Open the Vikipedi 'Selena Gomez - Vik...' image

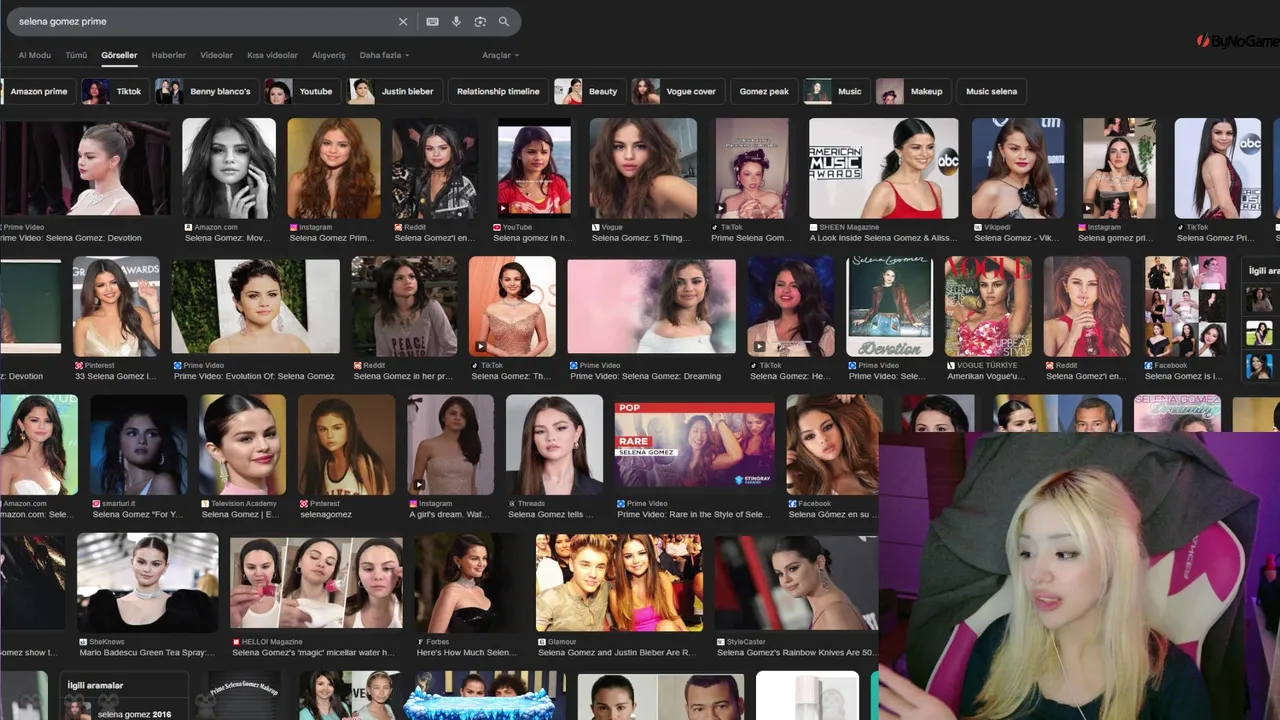[1018, 168]
